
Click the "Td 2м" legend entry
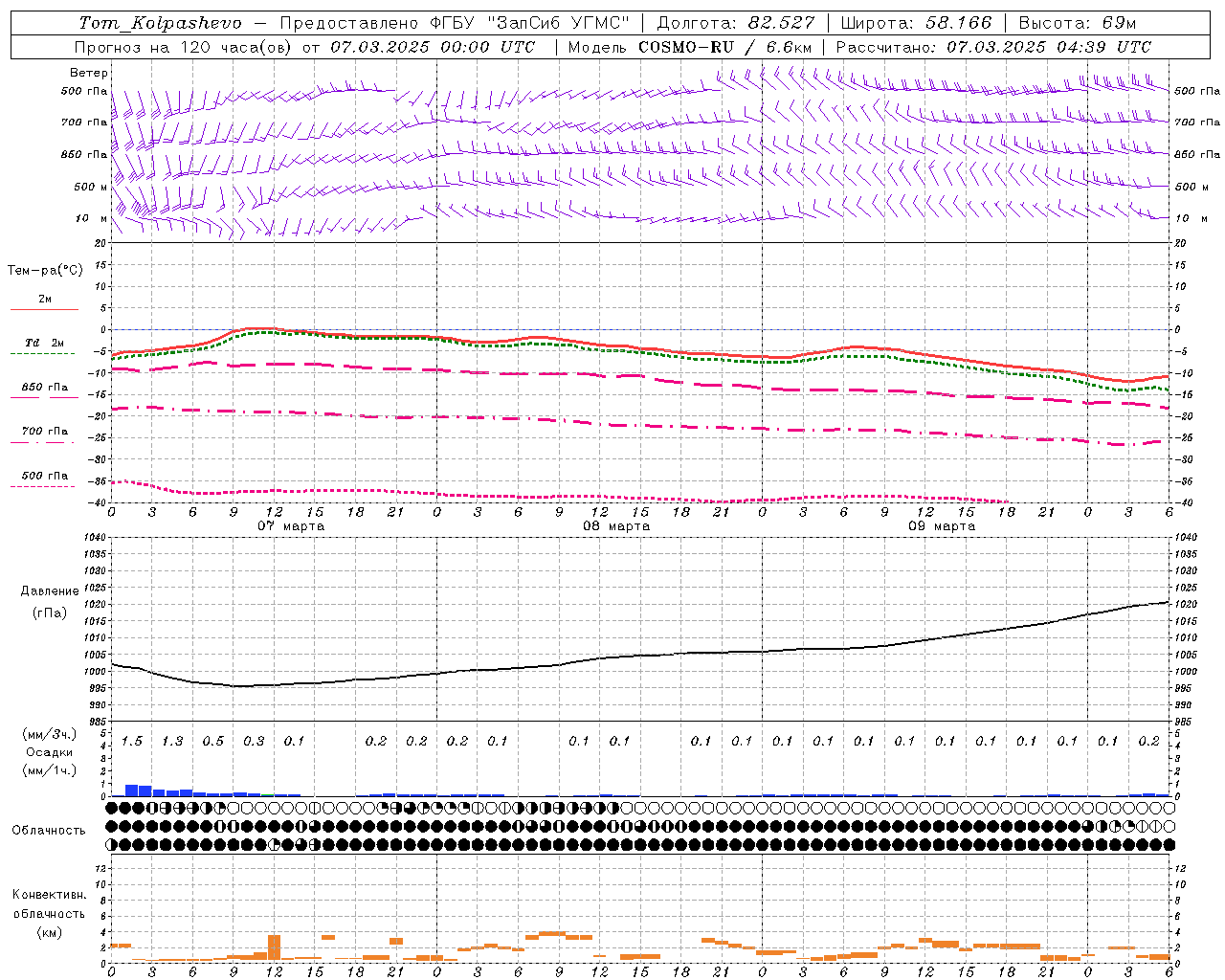point(44,343)
